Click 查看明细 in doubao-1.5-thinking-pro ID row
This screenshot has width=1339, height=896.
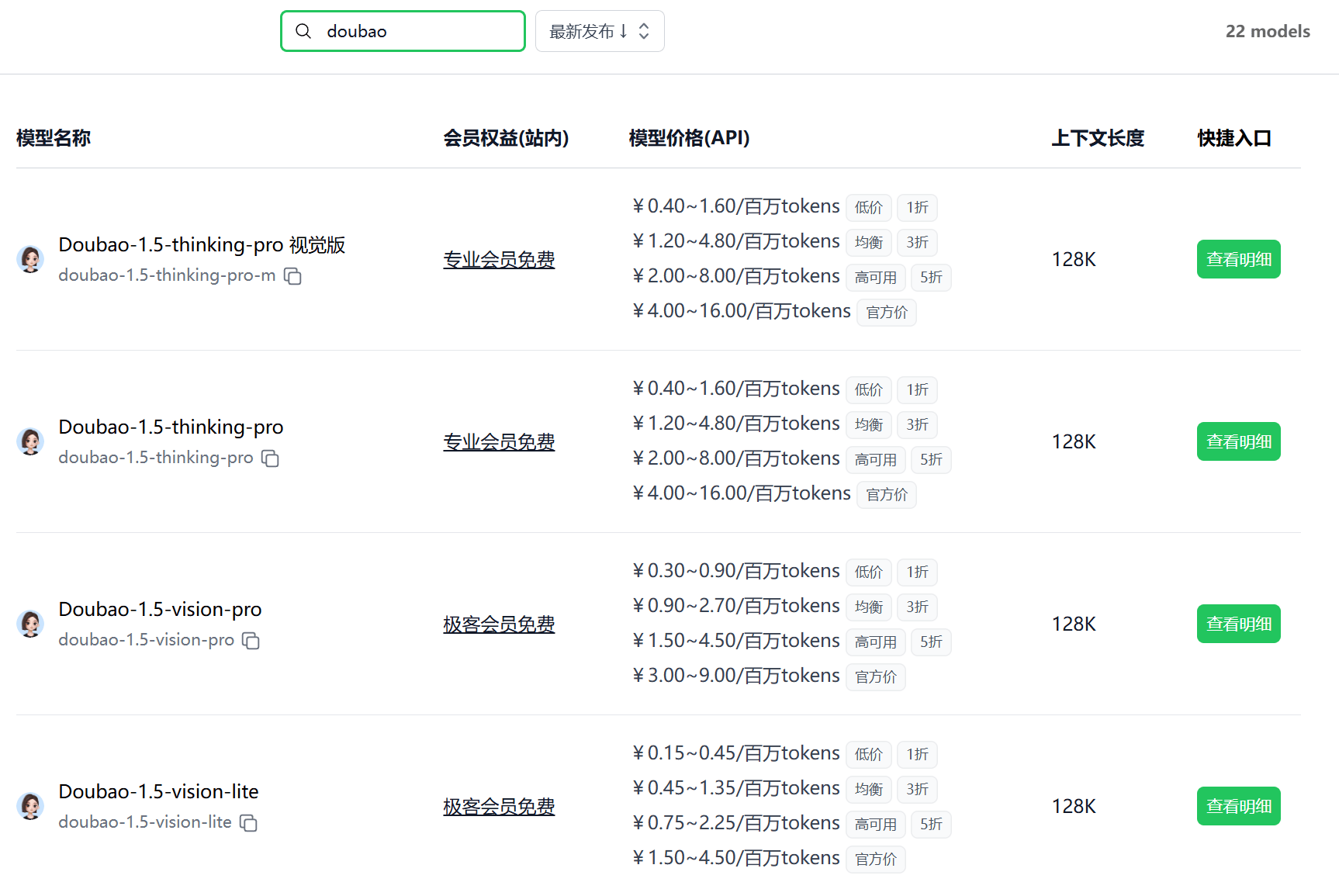pos(1238,441)
